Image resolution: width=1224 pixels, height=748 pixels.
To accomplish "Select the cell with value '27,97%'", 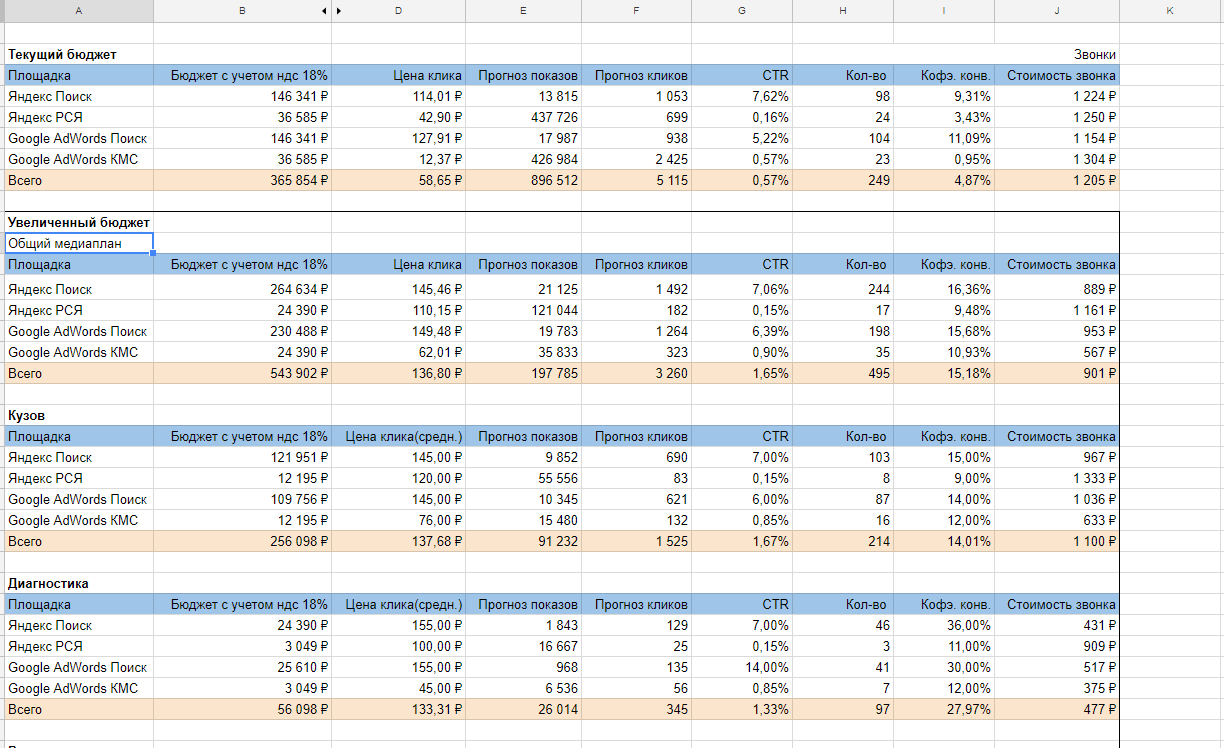I will click(x=942, y=709).
